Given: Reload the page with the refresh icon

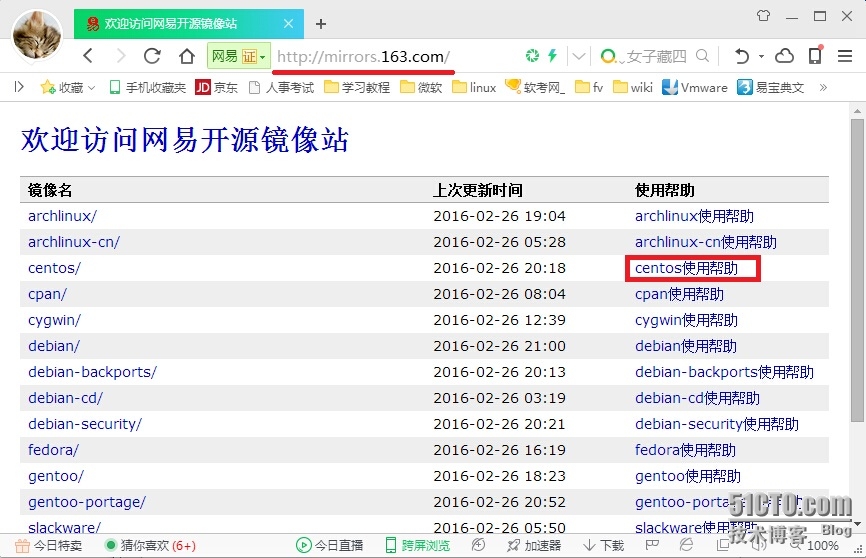Looking at the screenshot, I should coord(152,56).
